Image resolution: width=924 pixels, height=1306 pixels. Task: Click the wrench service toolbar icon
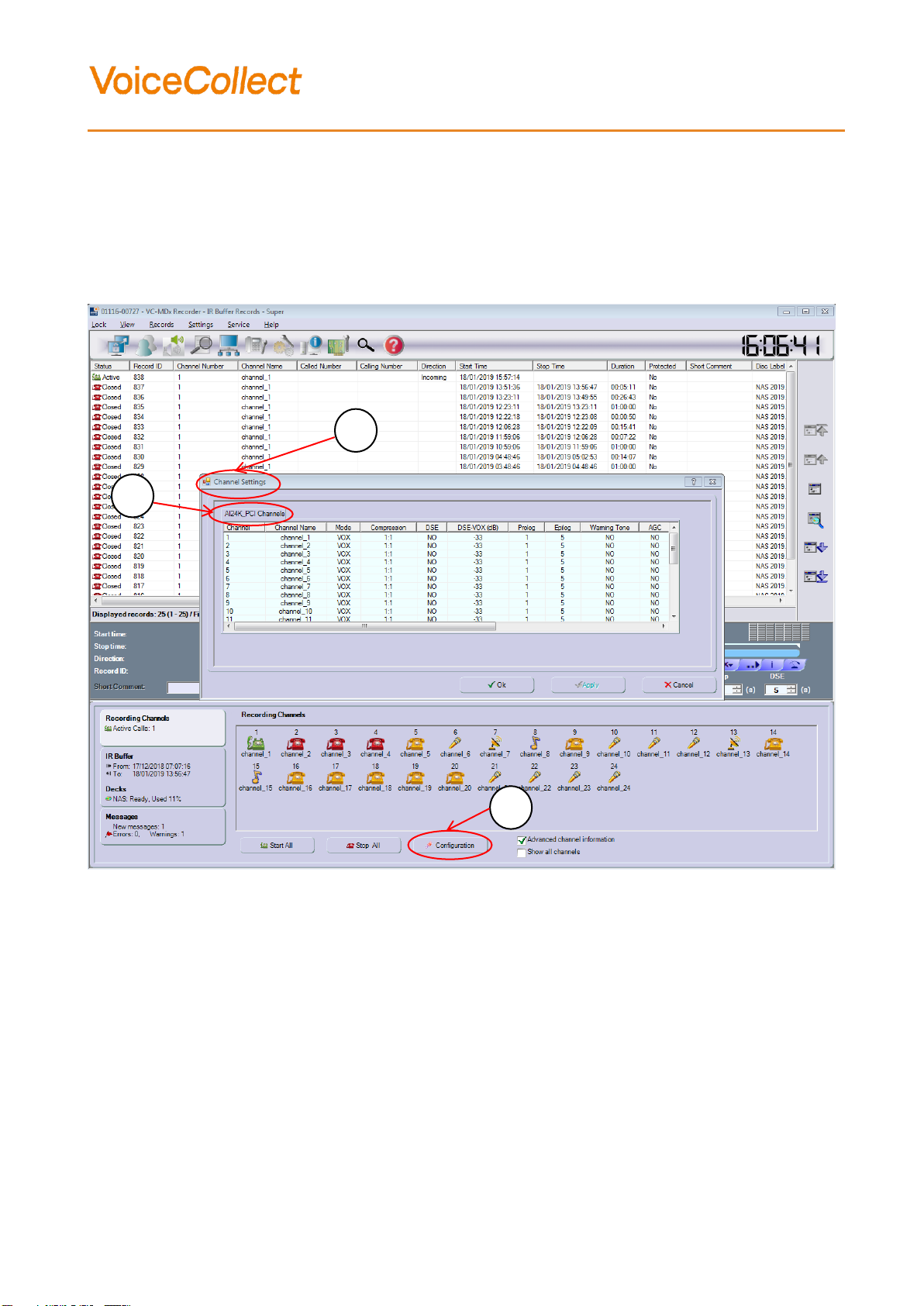click(284, 345)
